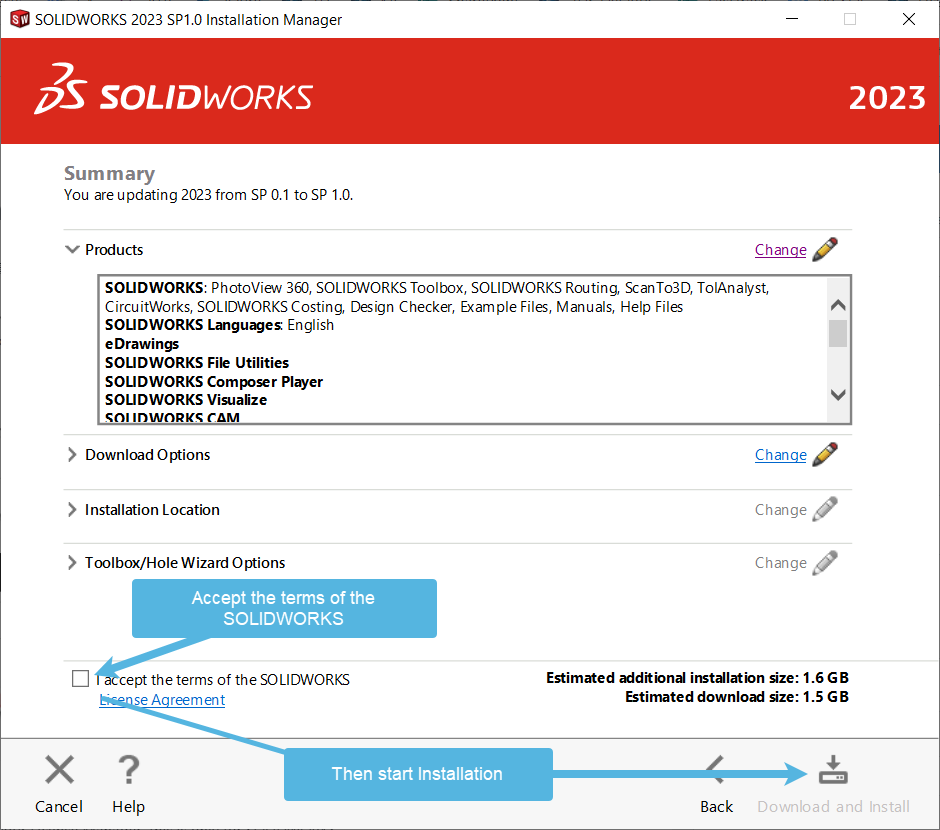This screenshot has height=830, width=940.
Task: Click the Change link for Products
Action: 781,250
